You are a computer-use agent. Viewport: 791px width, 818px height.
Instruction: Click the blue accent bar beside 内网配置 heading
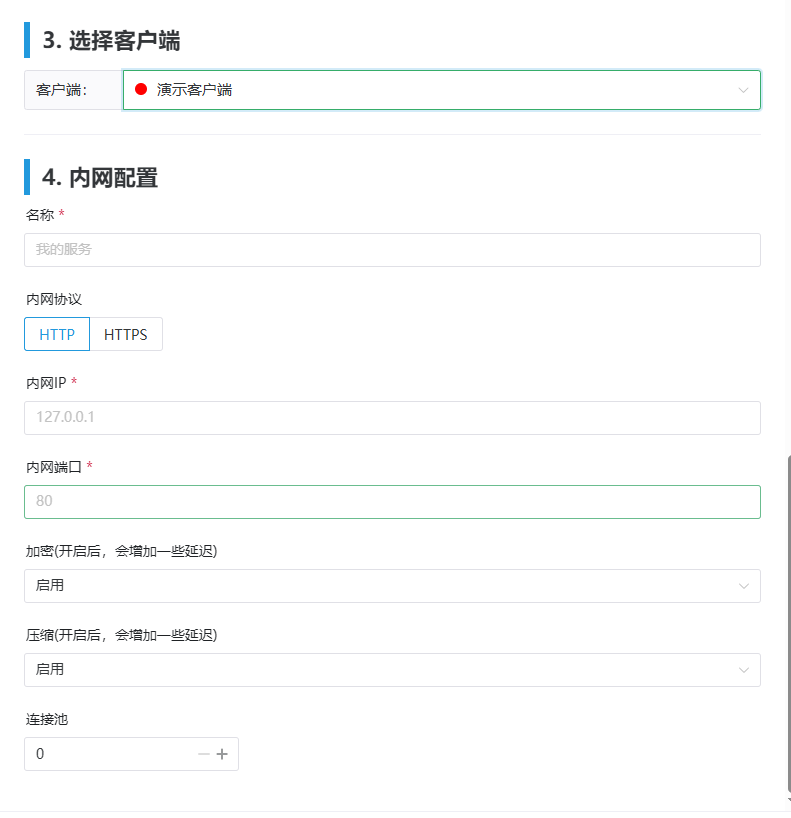[25, 176]
